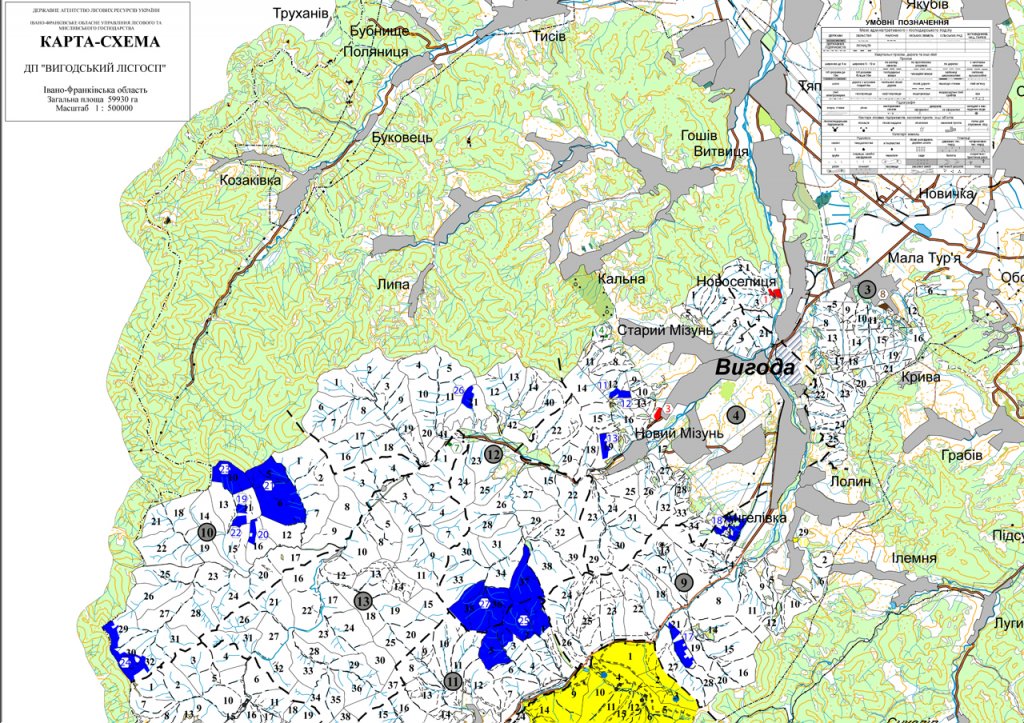The width and height of the screenshot is (1024, 723).
Task: Click the "КАРТА-СХЕМА" title
Action: click(100, 42)
